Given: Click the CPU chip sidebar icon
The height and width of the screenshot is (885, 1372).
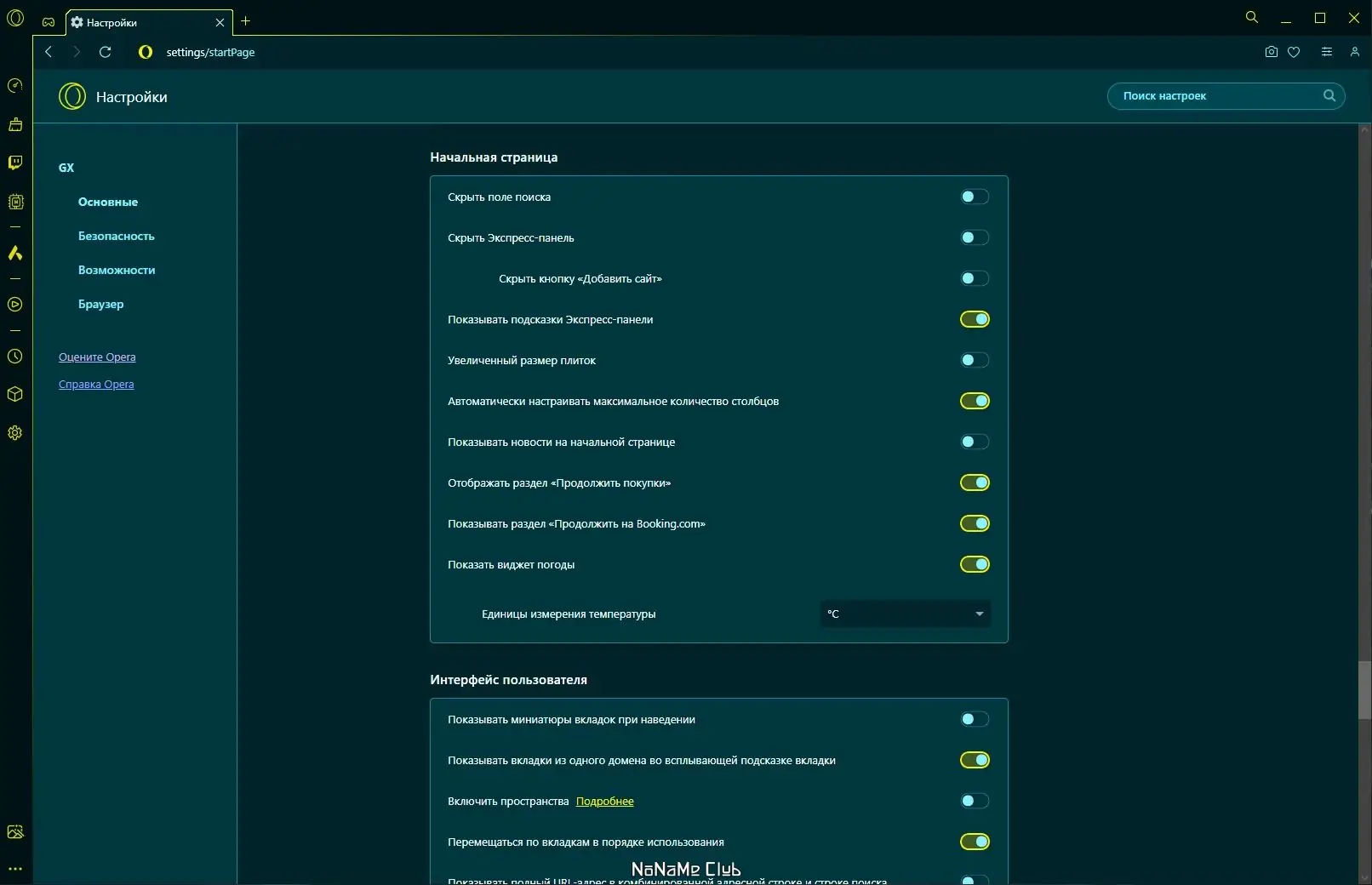Looking at the screenshot, I should coord(15,202).
